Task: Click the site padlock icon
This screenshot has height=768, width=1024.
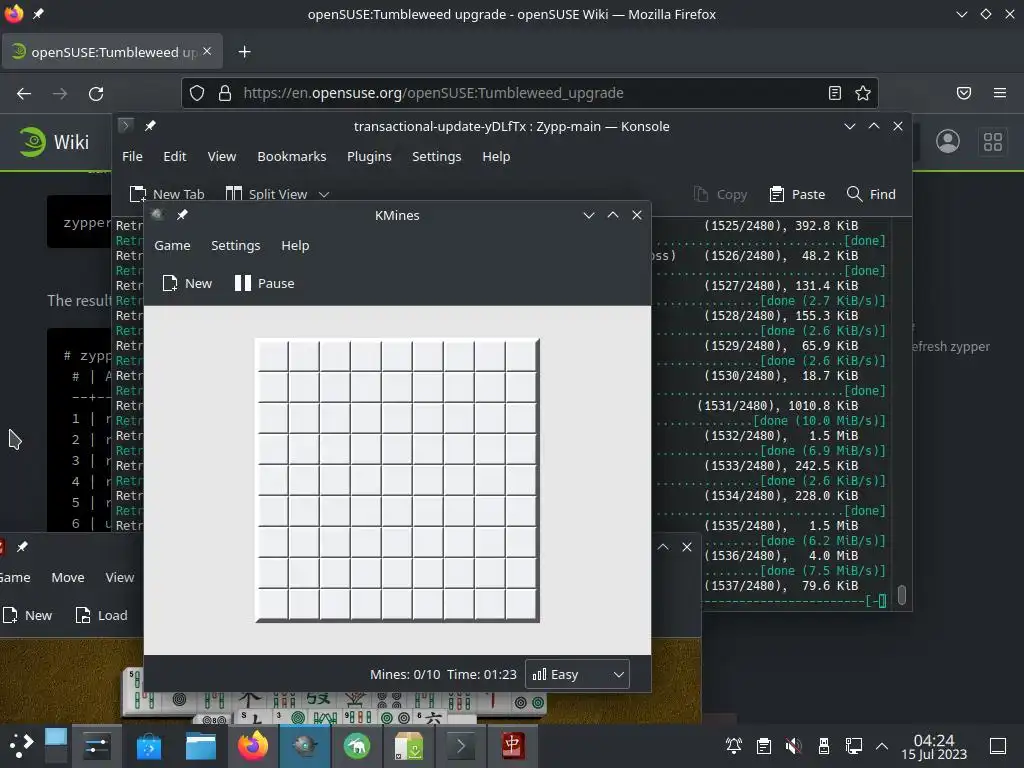Action: tap(225, 93)
